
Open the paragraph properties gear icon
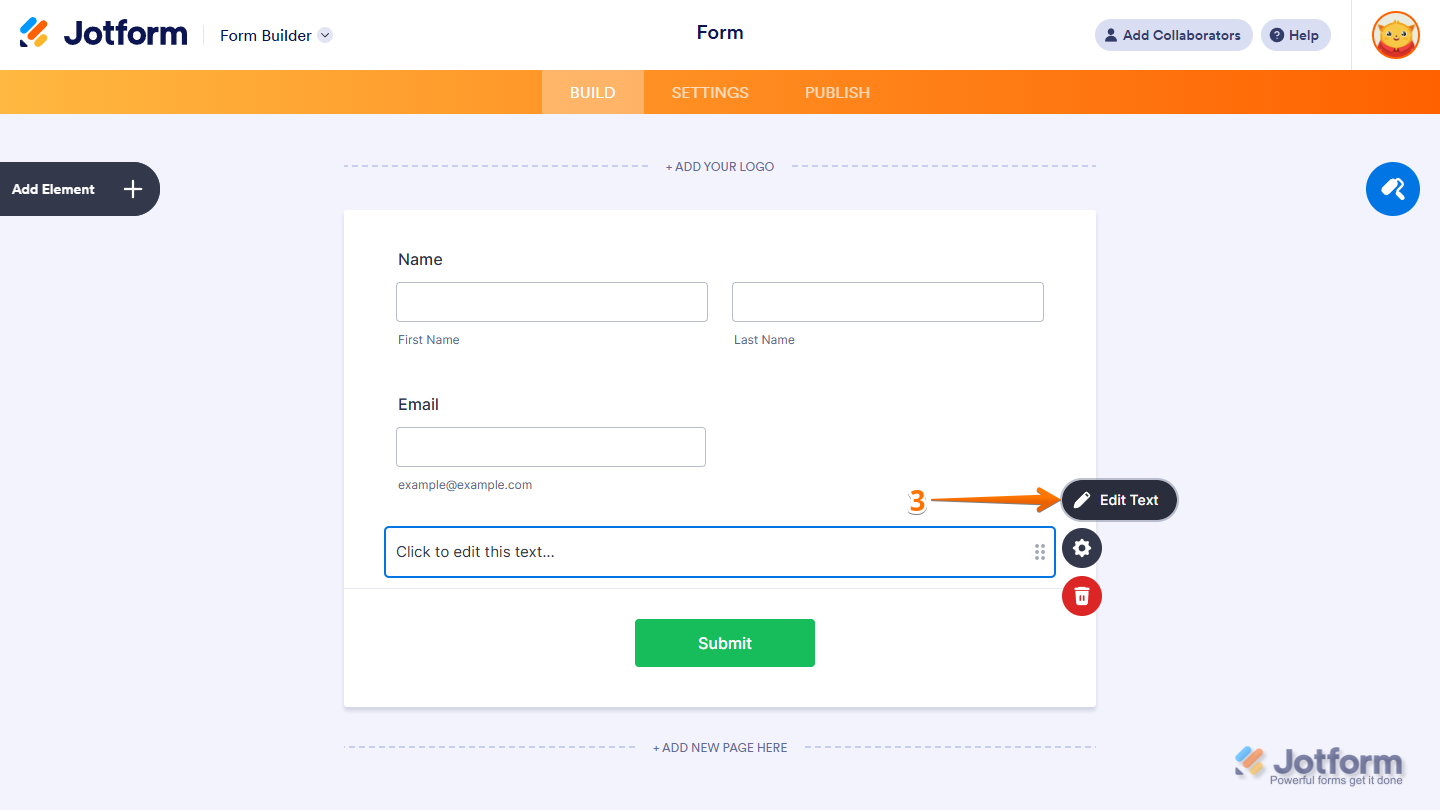[1082, 548]
